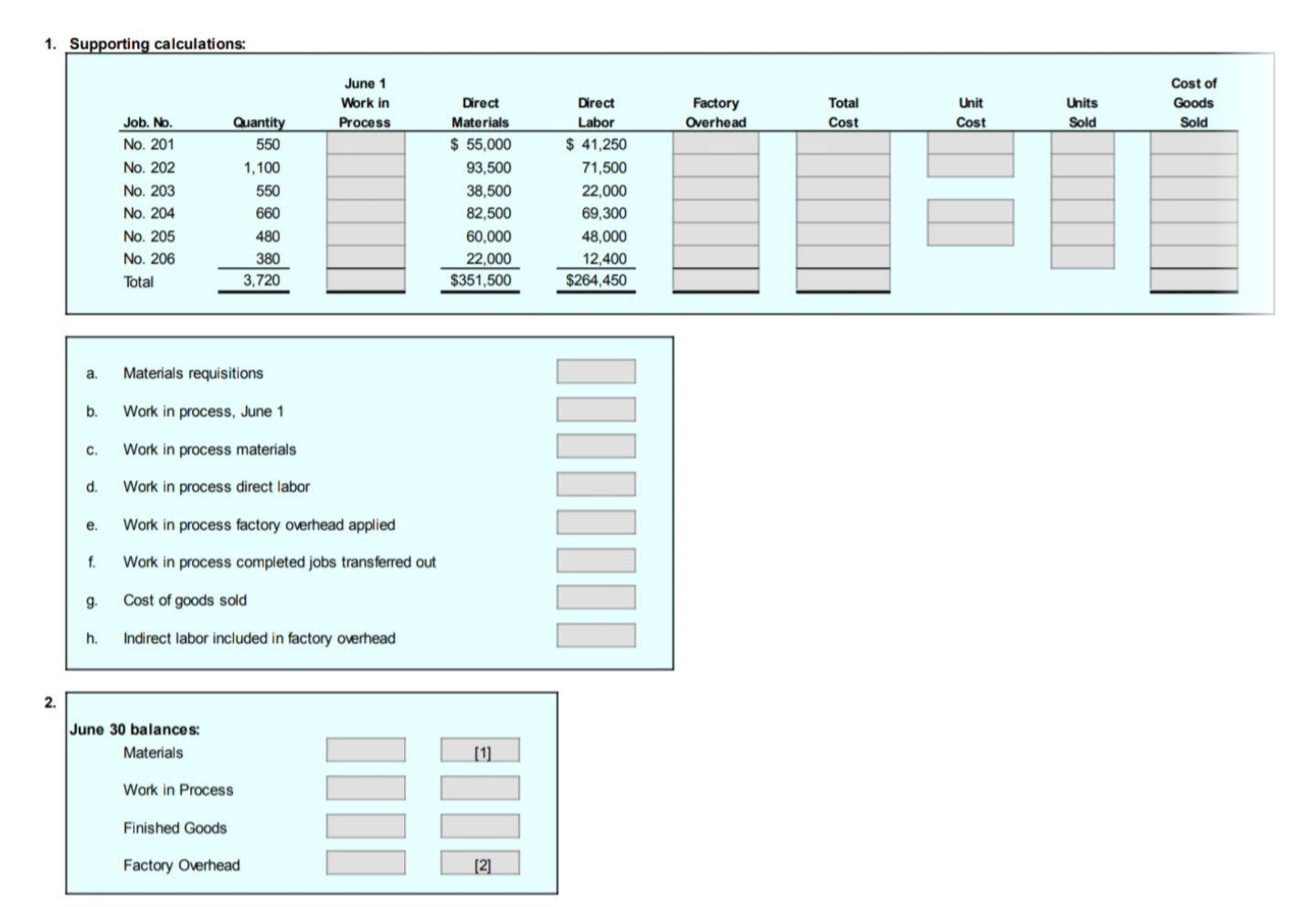Click the Factory Overhead box next to [2]
Screen dimensions: 1316x907
[x=366, y=862]
